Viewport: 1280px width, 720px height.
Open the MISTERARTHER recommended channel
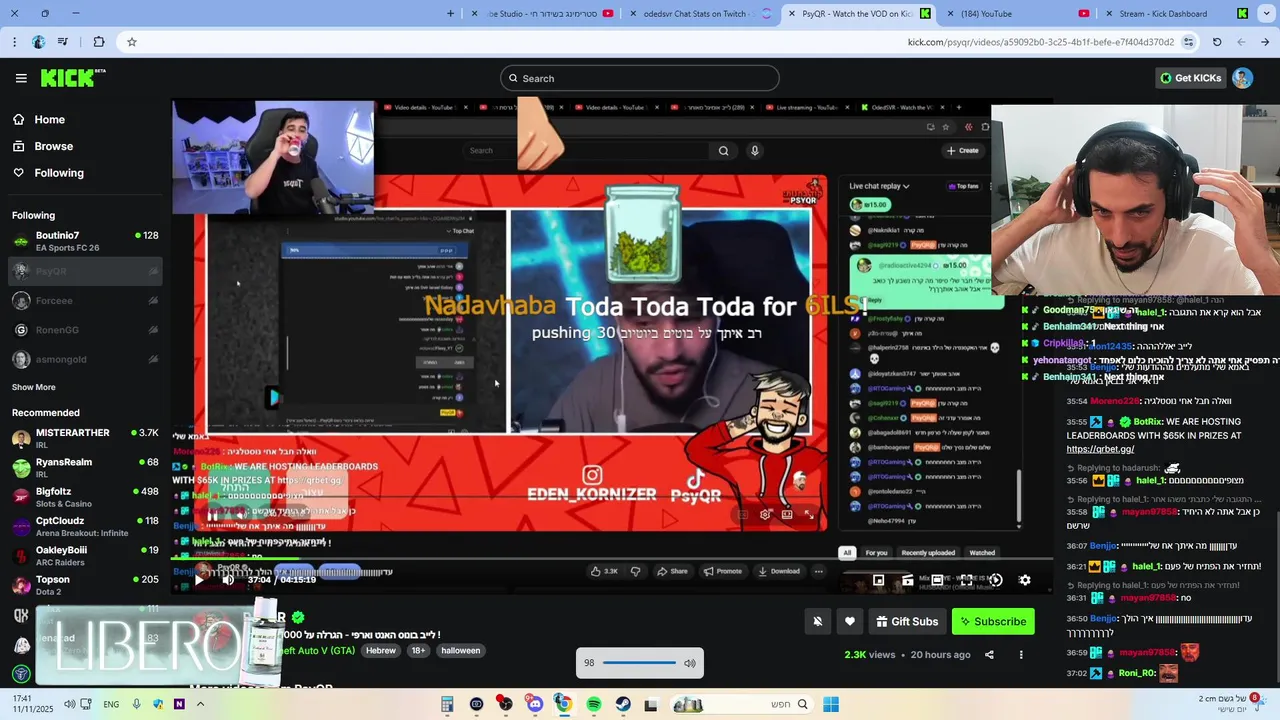point(85,438)
